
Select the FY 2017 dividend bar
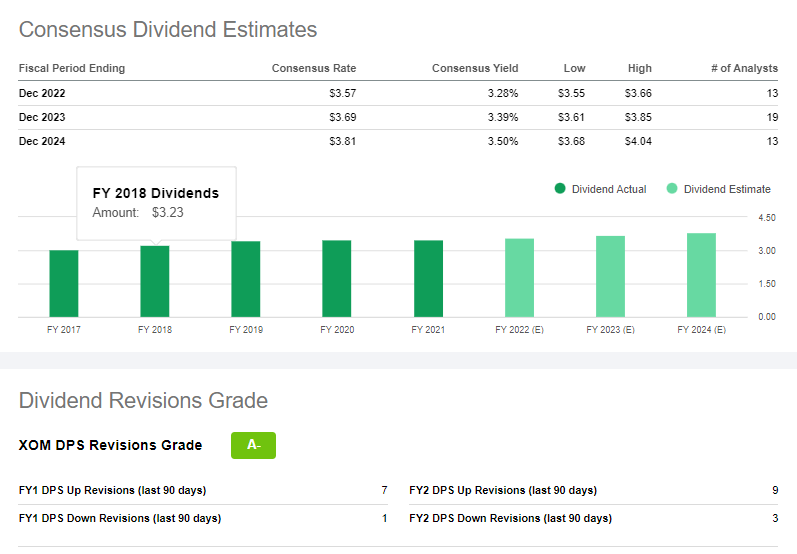point(64,284)
